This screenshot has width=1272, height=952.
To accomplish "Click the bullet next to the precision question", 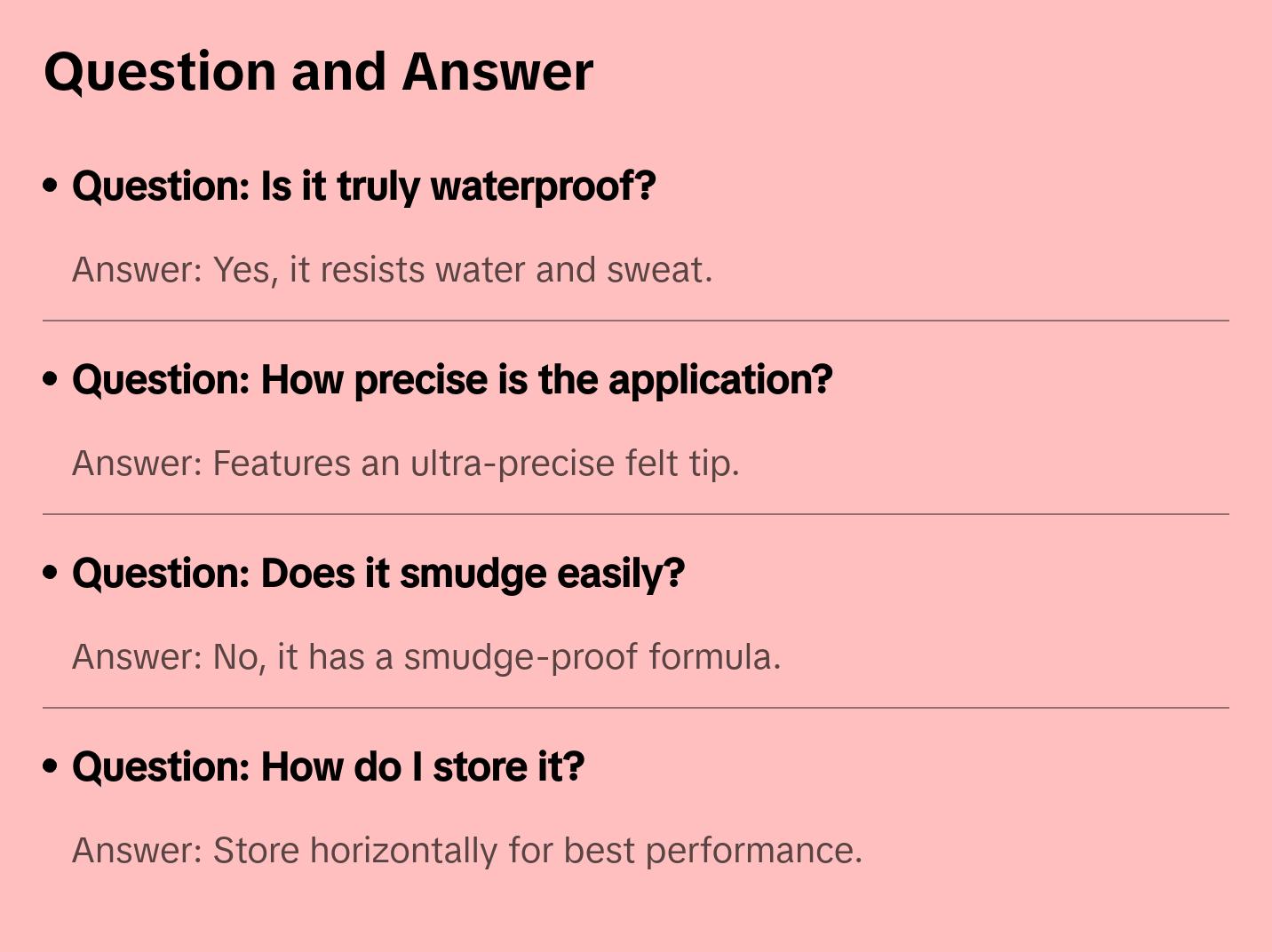I will (x=51, y=380).
